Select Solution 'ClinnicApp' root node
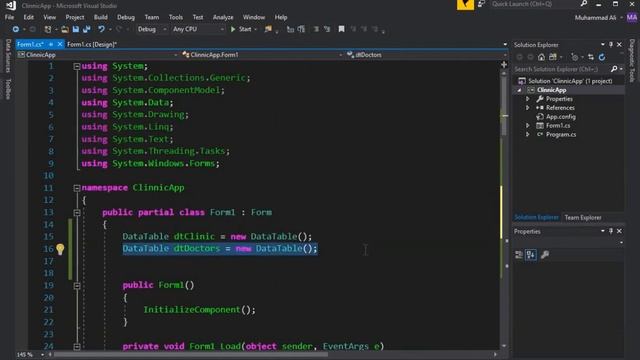The image size is (640, 360). point(570,81)
